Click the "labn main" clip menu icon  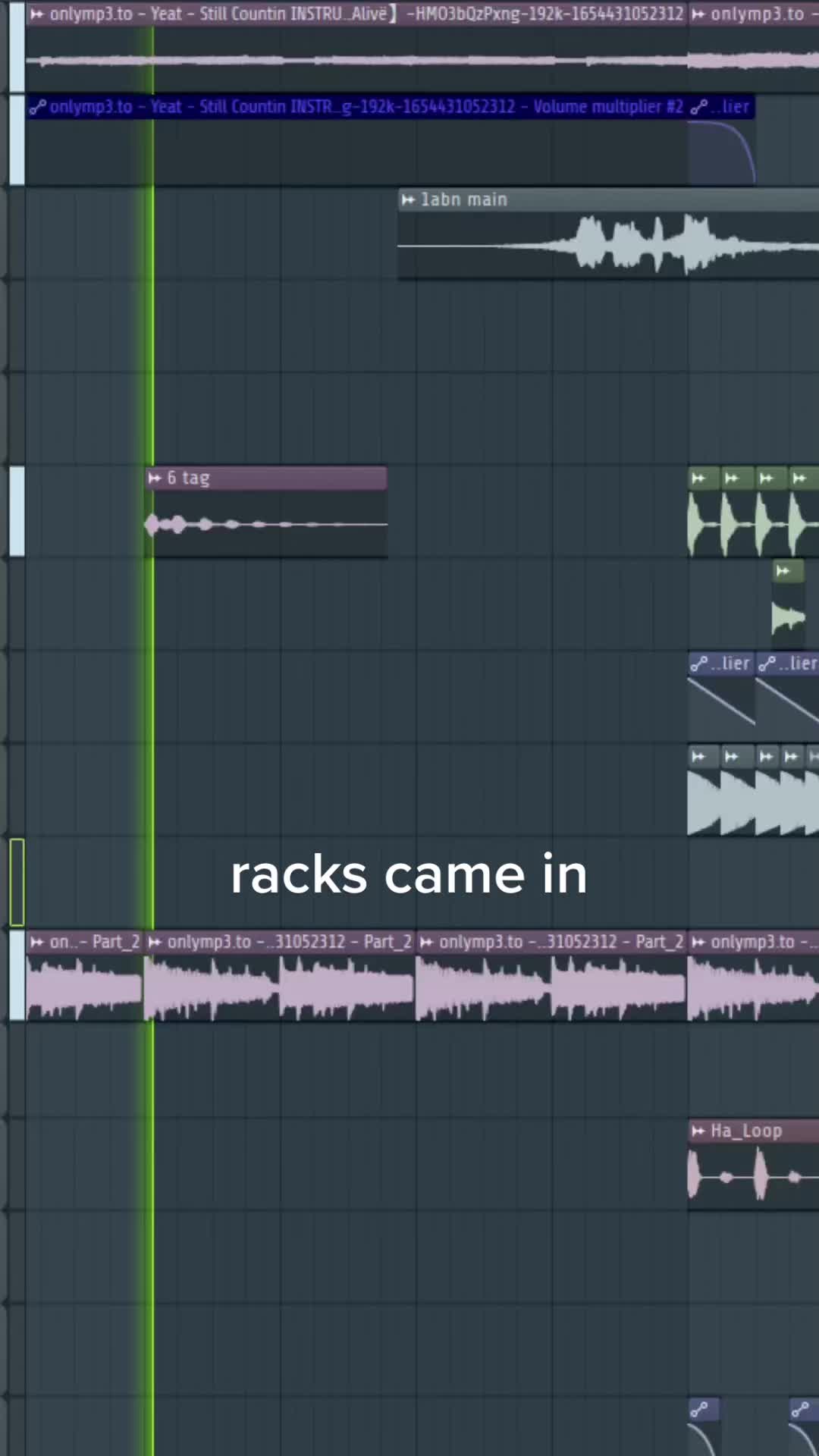point(408,199)
